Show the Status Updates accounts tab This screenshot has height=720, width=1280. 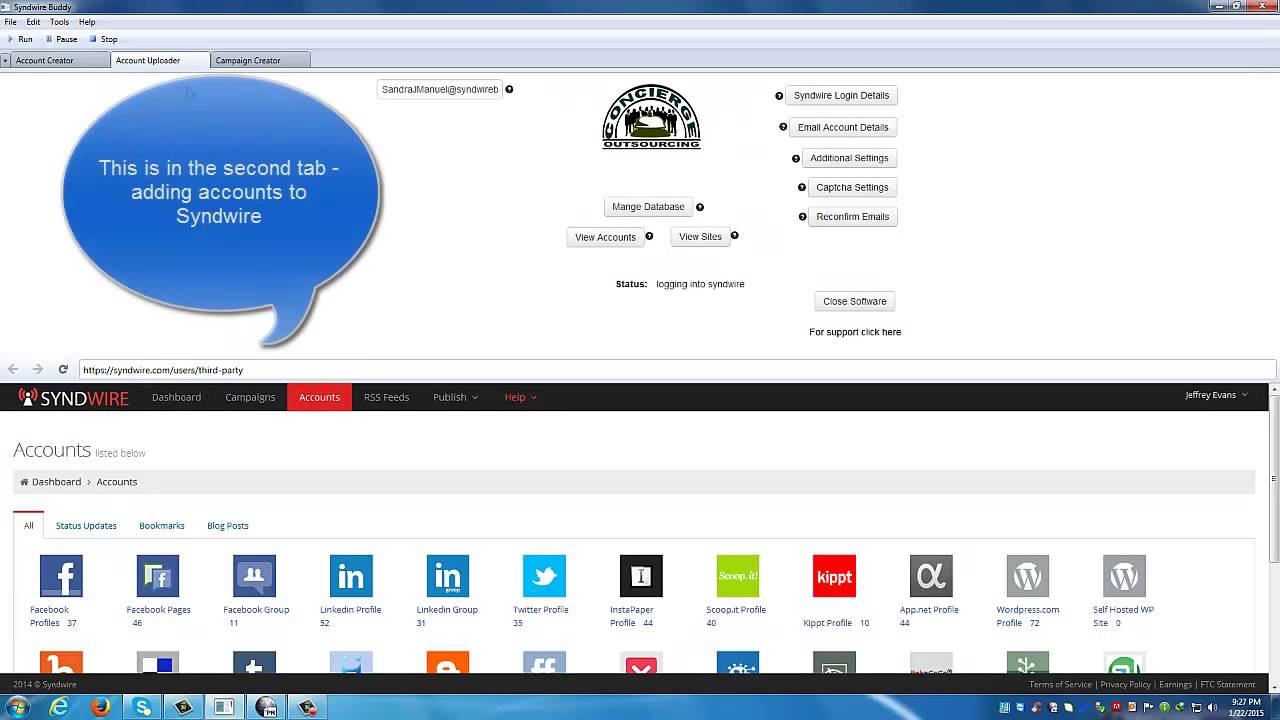pos(86,525)
